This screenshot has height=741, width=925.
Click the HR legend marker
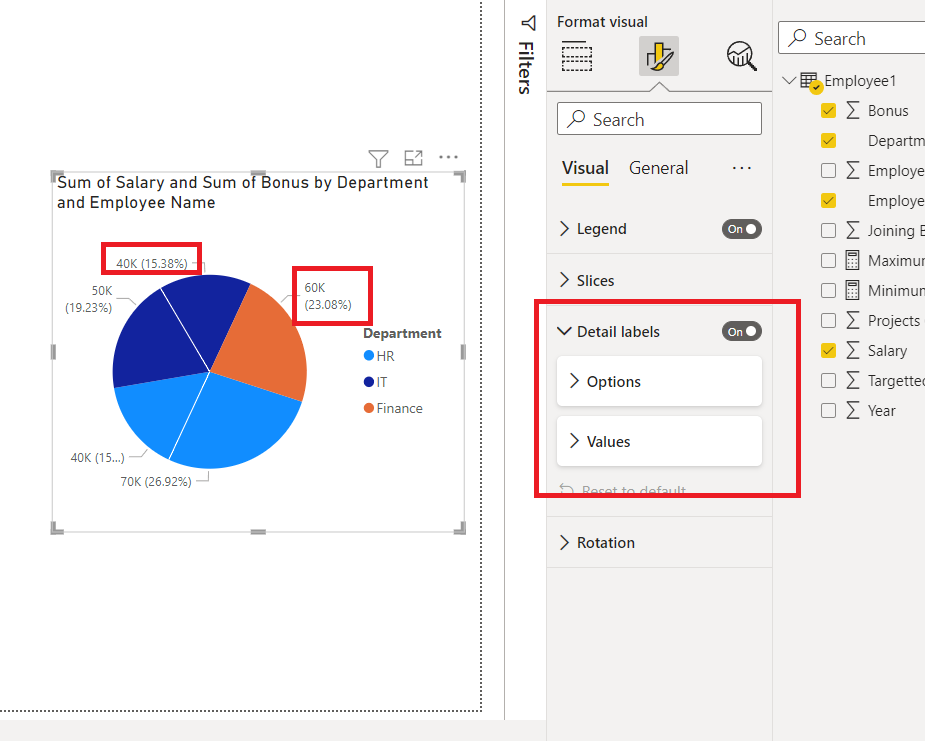369,356
